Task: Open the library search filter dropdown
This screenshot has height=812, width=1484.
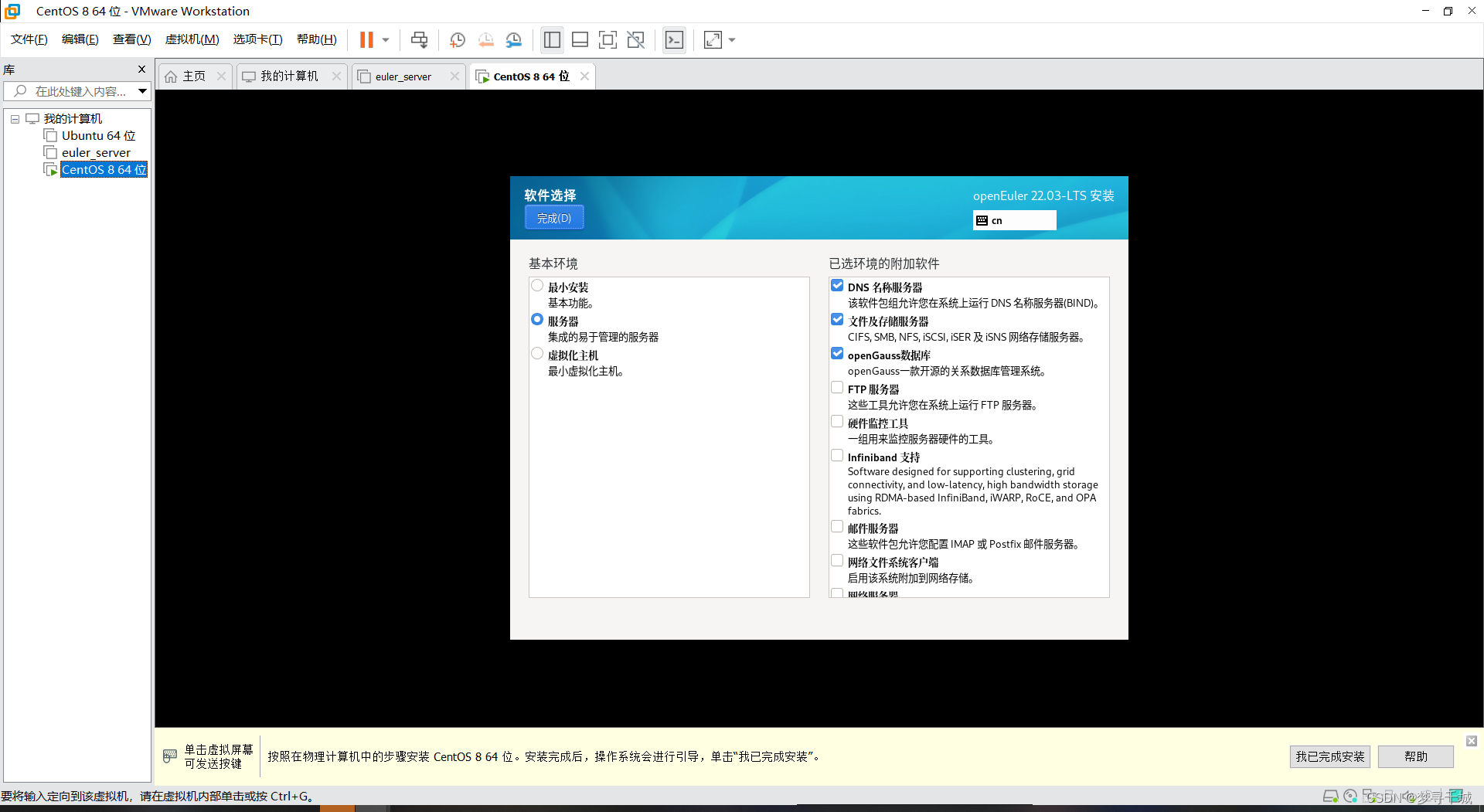Action: click(x=143, y=91)
